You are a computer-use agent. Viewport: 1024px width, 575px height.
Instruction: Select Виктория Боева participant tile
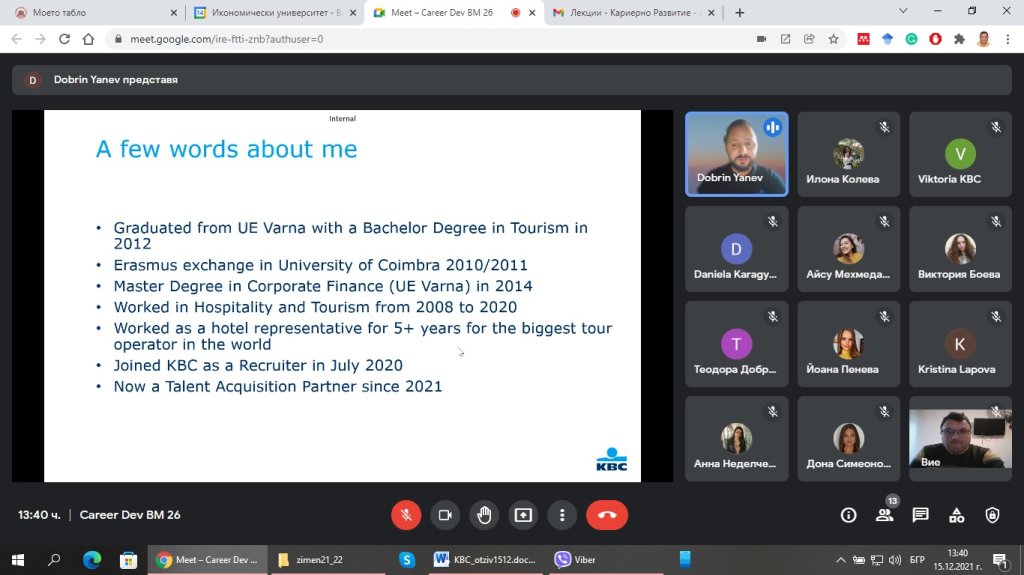pos(960,249)
